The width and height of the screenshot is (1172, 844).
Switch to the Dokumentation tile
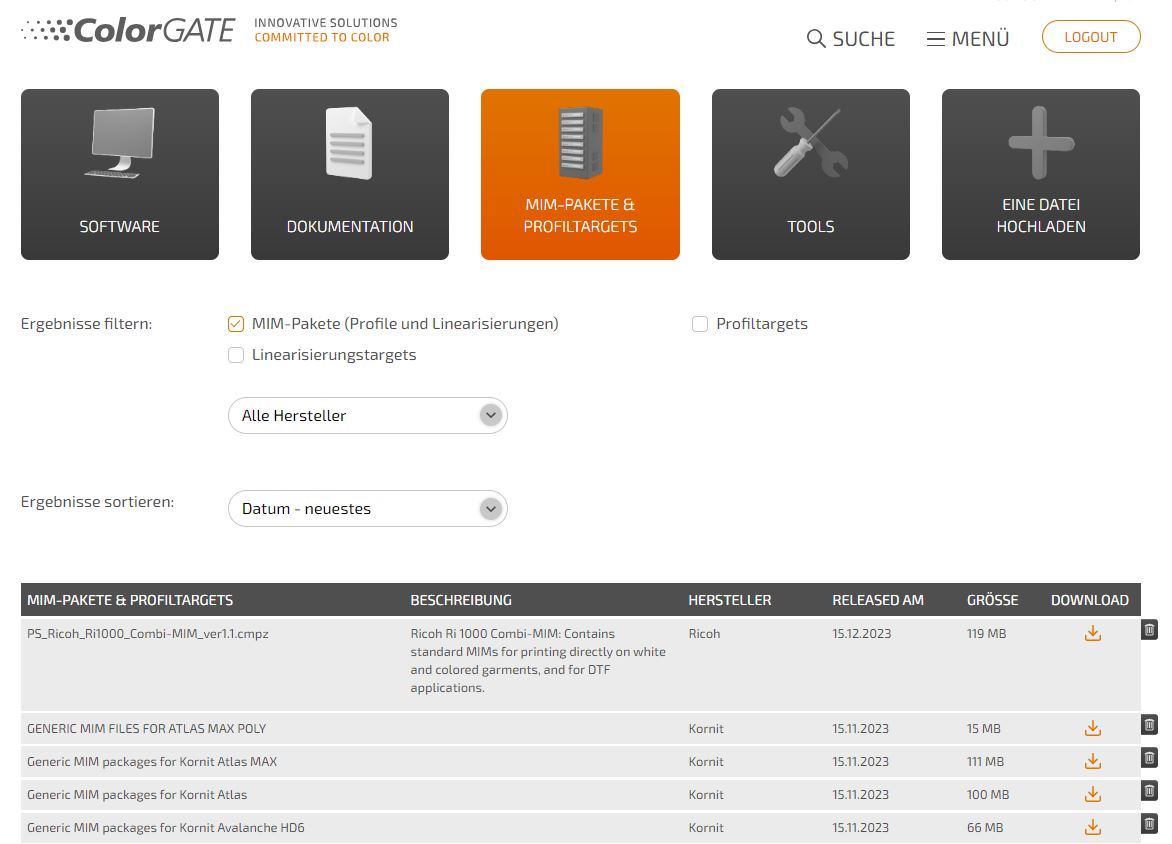coord(350,175)
